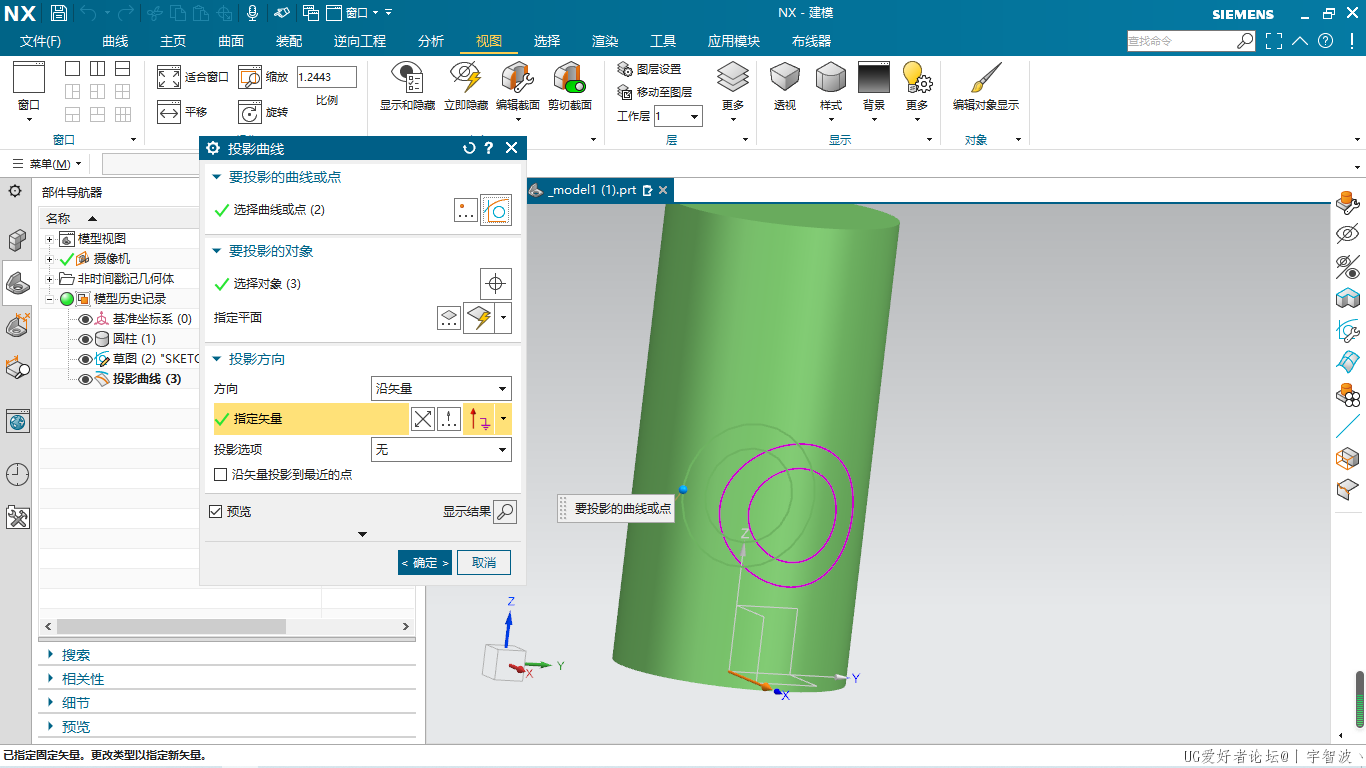Toggle visibility eye of 投影曲线 (3)
The height and width of the screenshot is (768, 1366).
[x=85, y=379]
